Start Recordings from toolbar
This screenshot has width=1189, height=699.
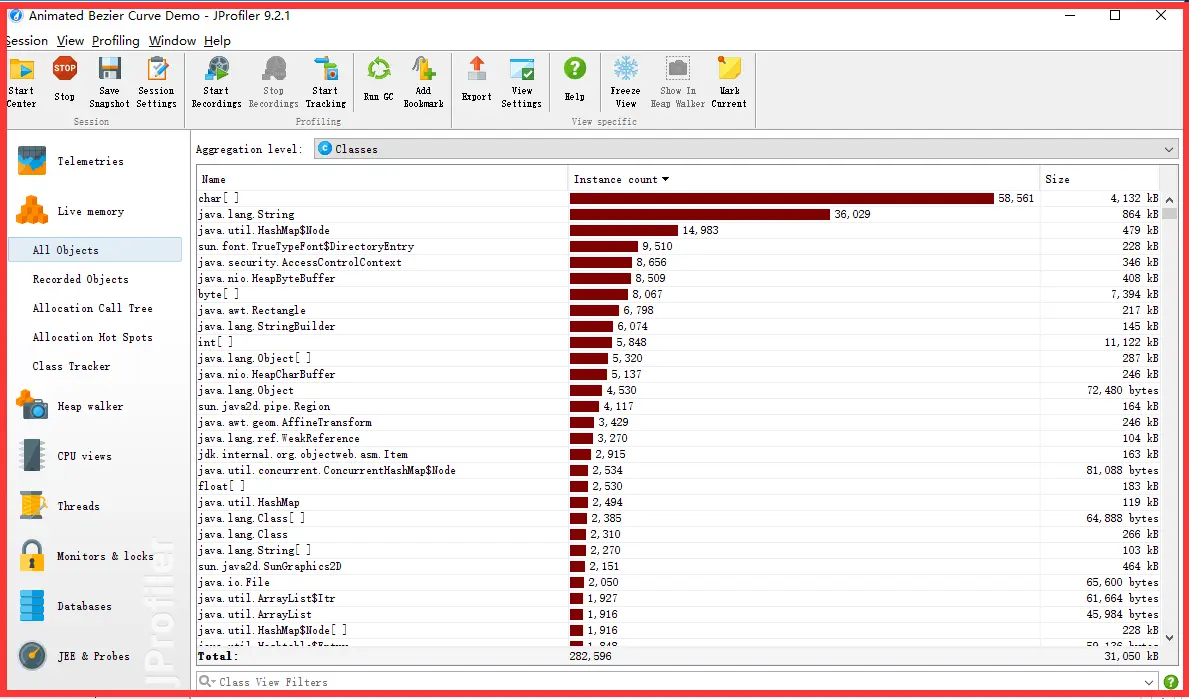click(x=216, y=82)
